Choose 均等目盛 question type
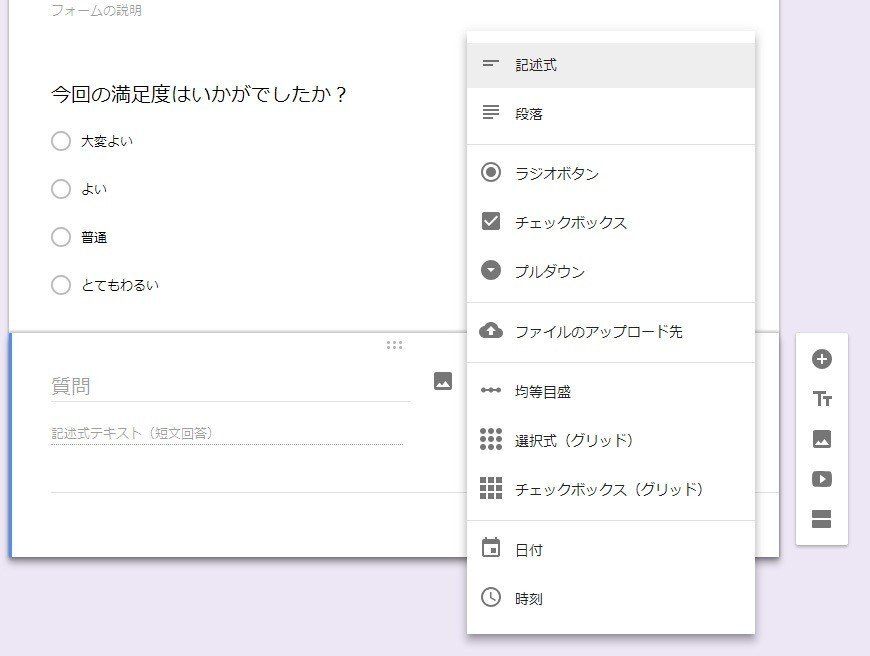Screen dimensions: 870x656 click(611, 391)
